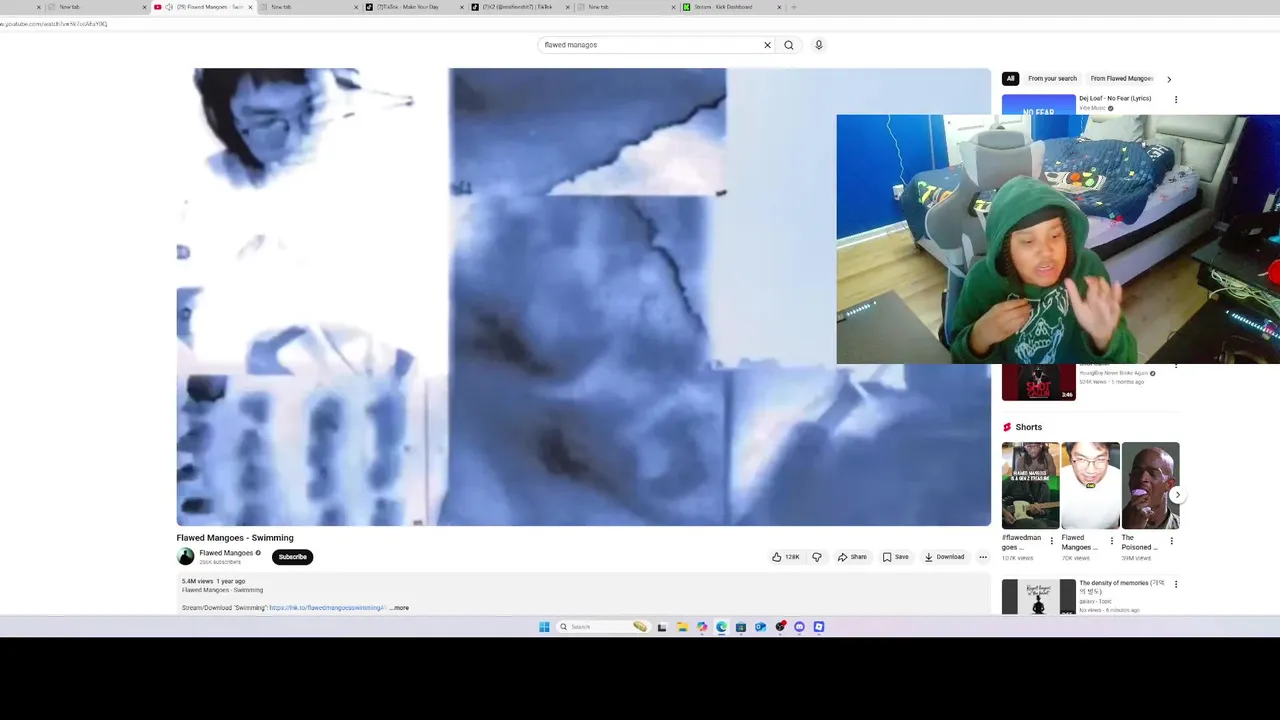Screen dimensions: 1280x720
Task: Open options for The density of memories
Action: (x=1176, y=584)
